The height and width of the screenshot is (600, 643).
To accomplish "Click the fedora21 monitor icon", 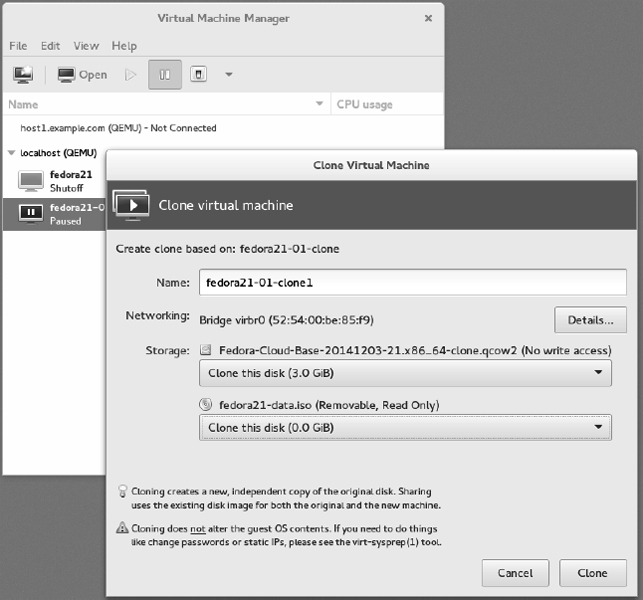I will 31,181.
